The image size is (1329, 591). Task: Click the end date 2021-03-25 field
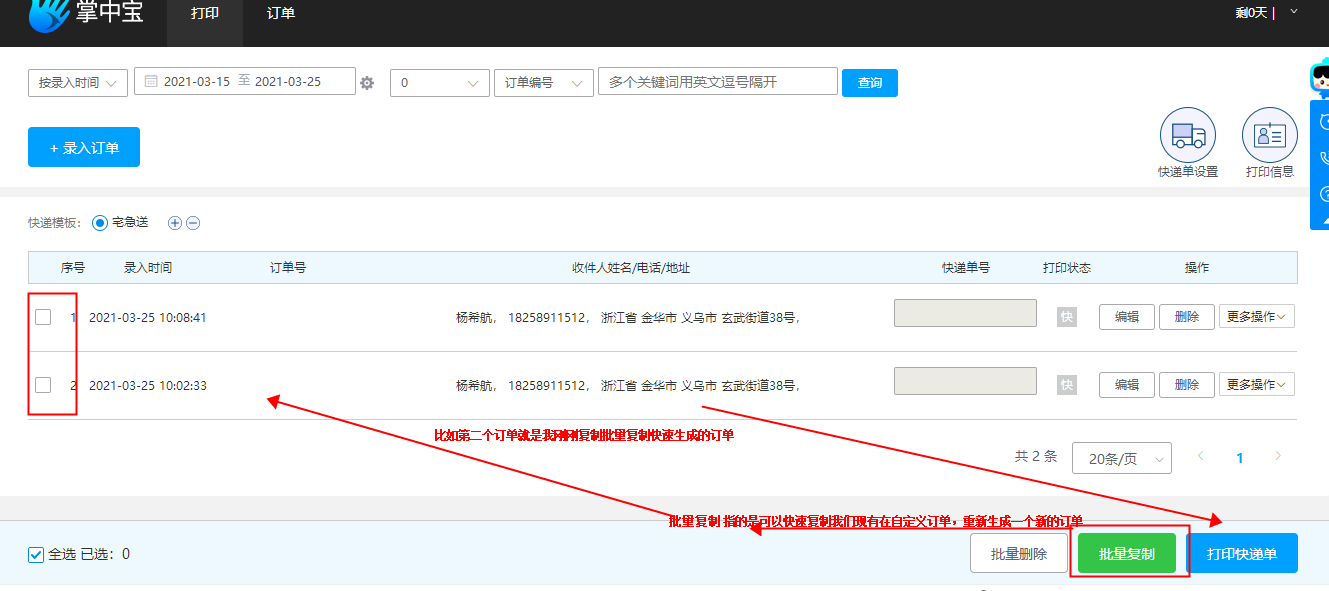tap(288, 82)
